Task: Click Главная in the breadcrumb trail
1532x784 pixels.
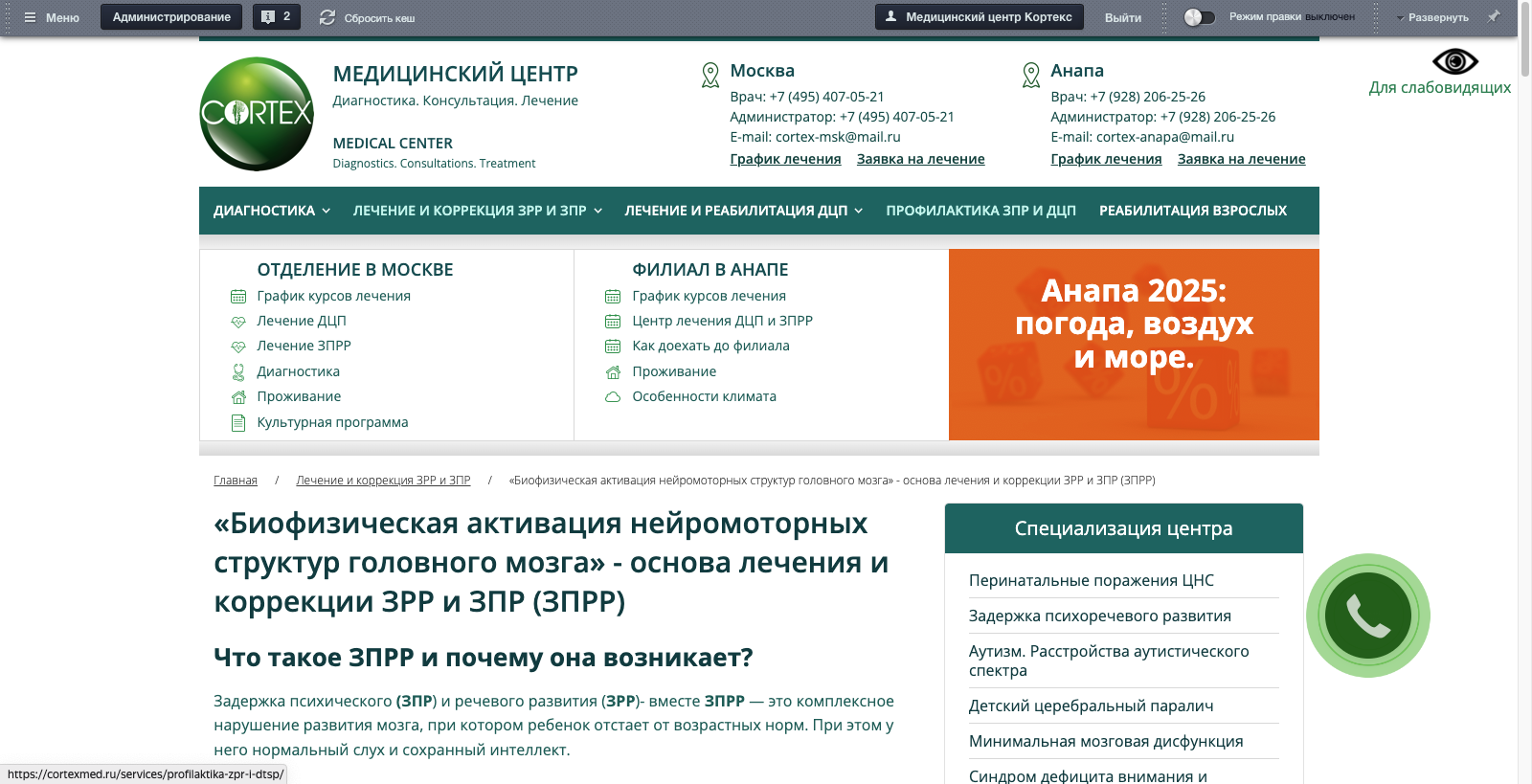Action: pyautogui.click(x=236, y=481)
